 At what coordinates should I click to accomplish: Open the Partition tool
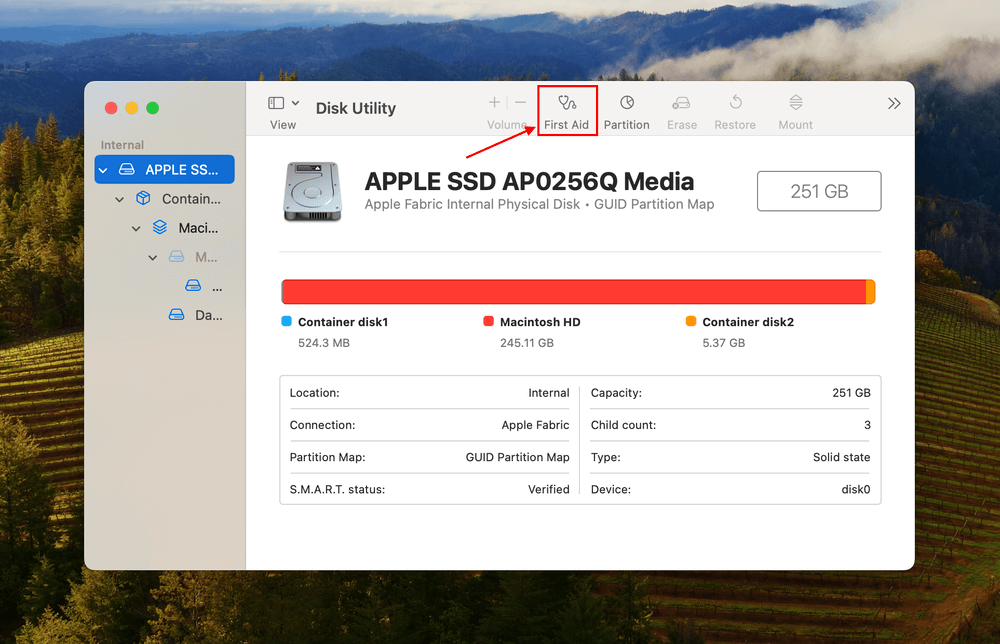pyautogui.click(x=627, y=103)
